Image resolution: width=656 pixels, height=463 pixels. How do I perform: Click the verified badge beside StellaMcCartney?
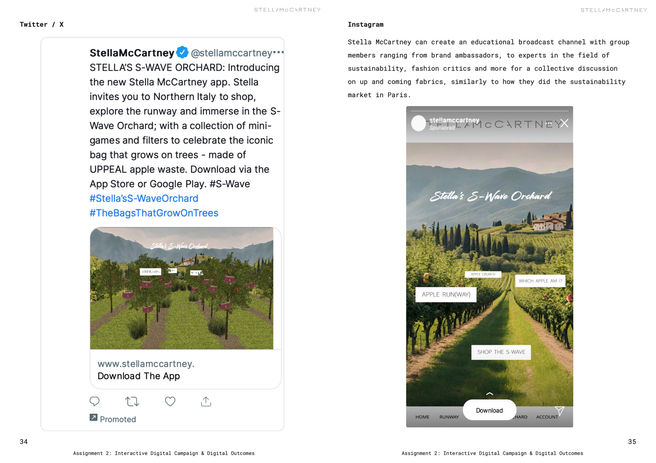tap(182, 52)
